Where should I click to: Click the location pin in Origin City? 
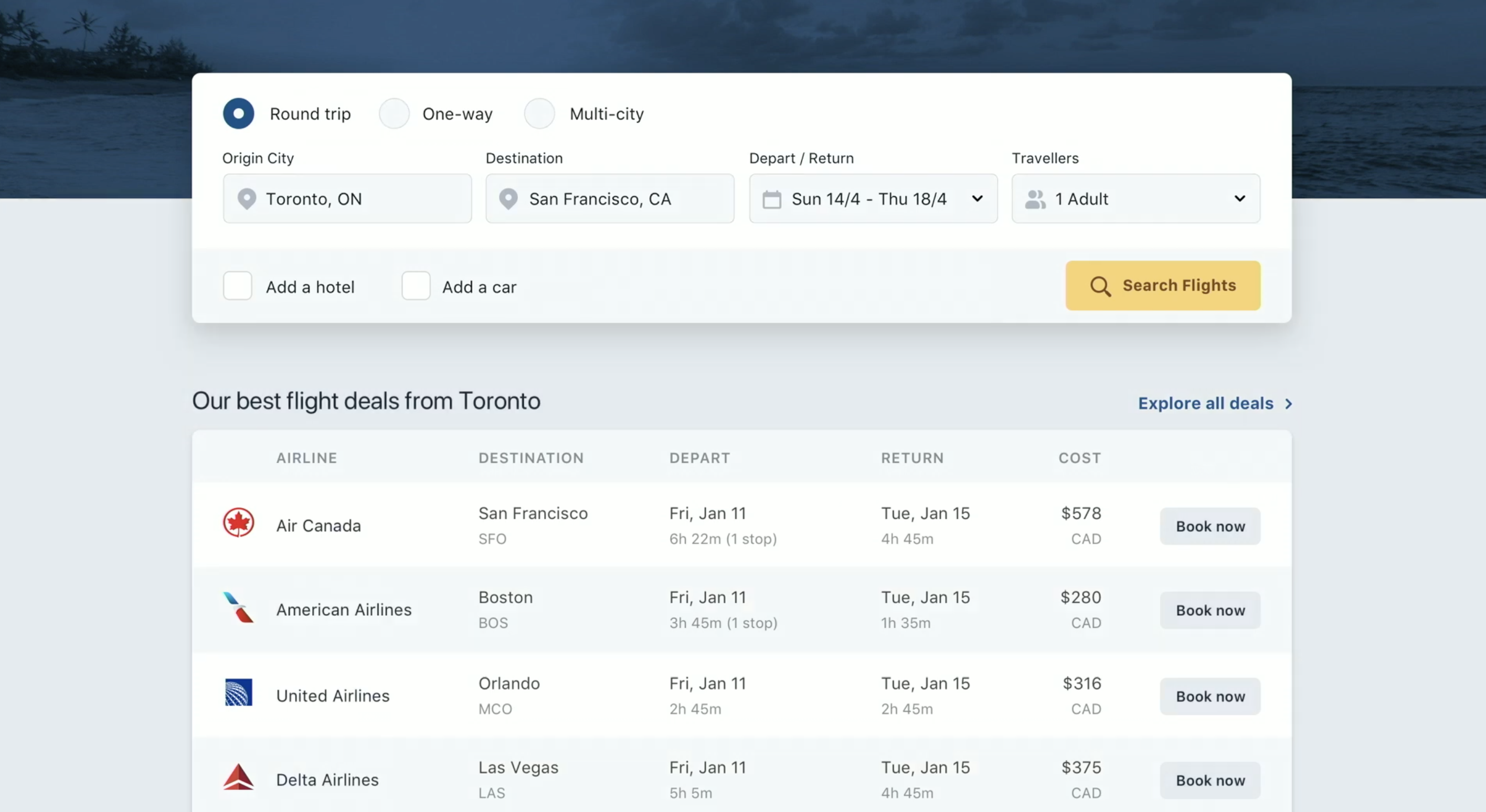(x=247, y=199)
